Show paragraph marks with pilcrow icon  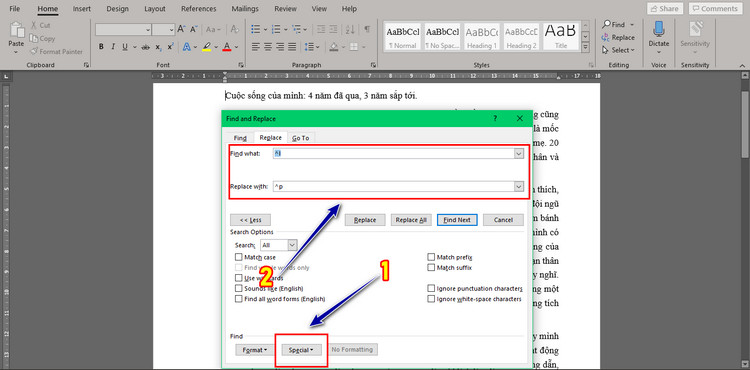(x=367, y=29)
